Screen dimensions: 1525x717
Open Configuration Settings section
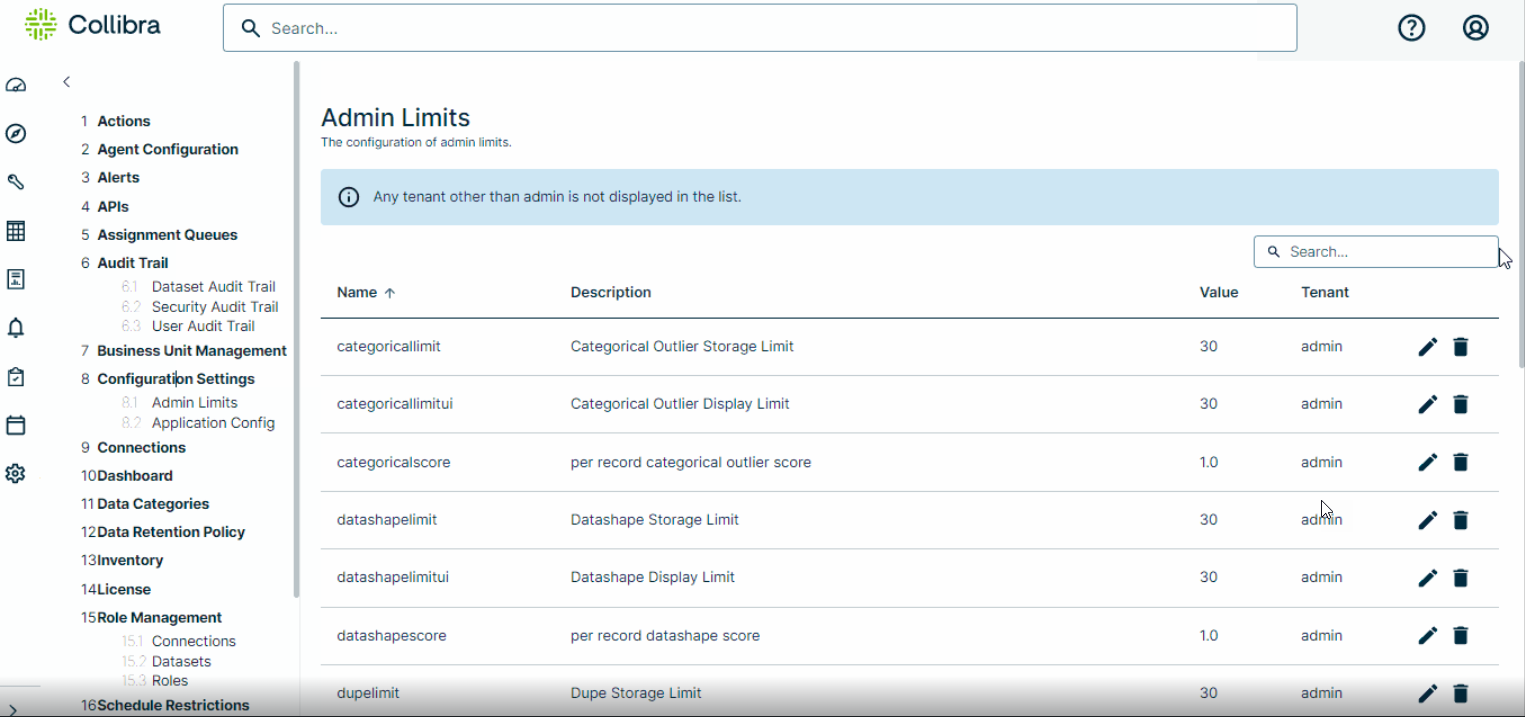click(176, 379)
